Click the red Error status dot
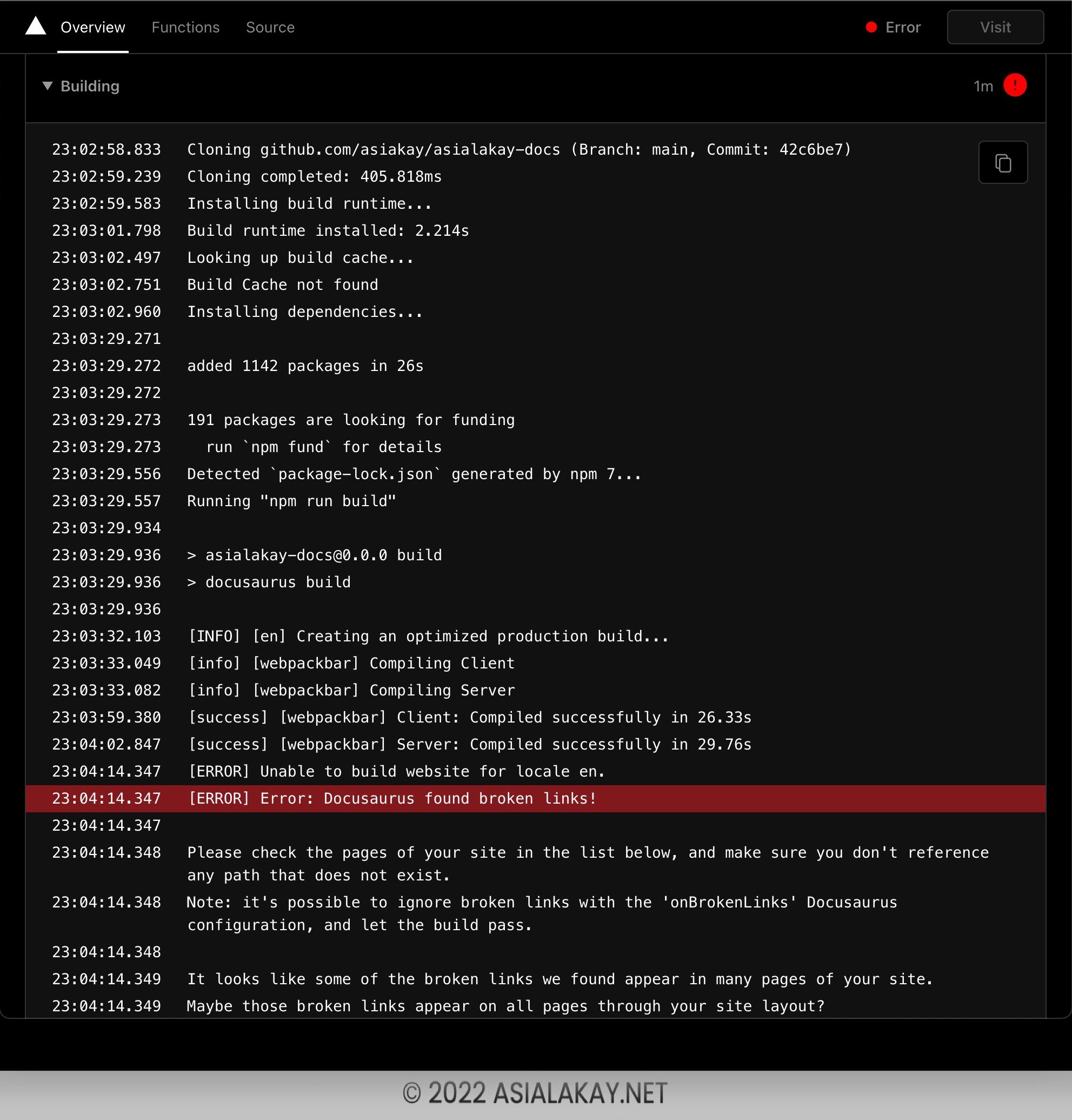This screenshot has width=1072, height=1120. coord(870,28)
